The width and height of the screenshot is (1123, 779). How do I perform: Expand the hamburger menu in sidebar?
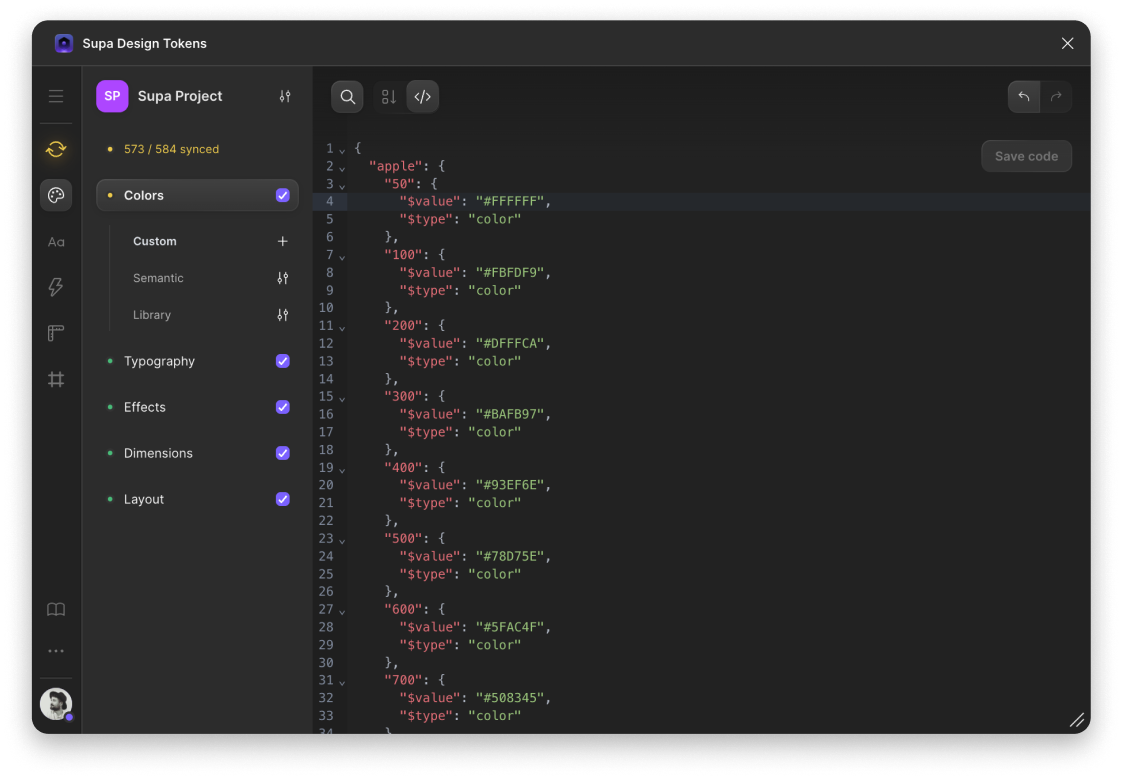click(x=56, y=96)
